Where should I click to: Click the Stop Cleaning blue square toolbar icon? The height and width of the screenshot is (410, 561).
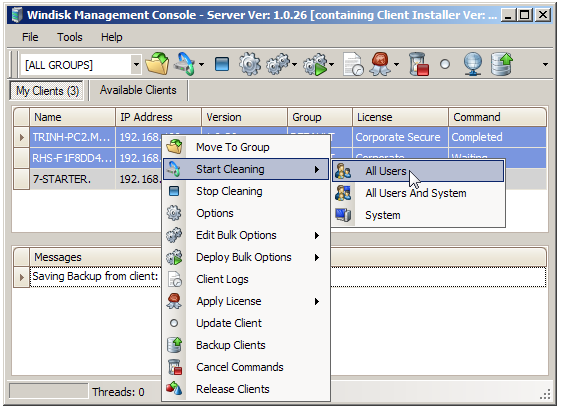tap(222, 64)
